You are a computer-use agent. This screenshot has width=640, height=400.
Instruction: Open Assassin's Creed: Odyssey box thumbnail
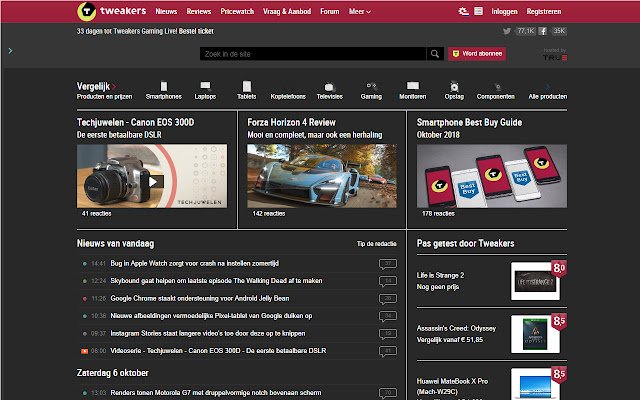(535, 334)
